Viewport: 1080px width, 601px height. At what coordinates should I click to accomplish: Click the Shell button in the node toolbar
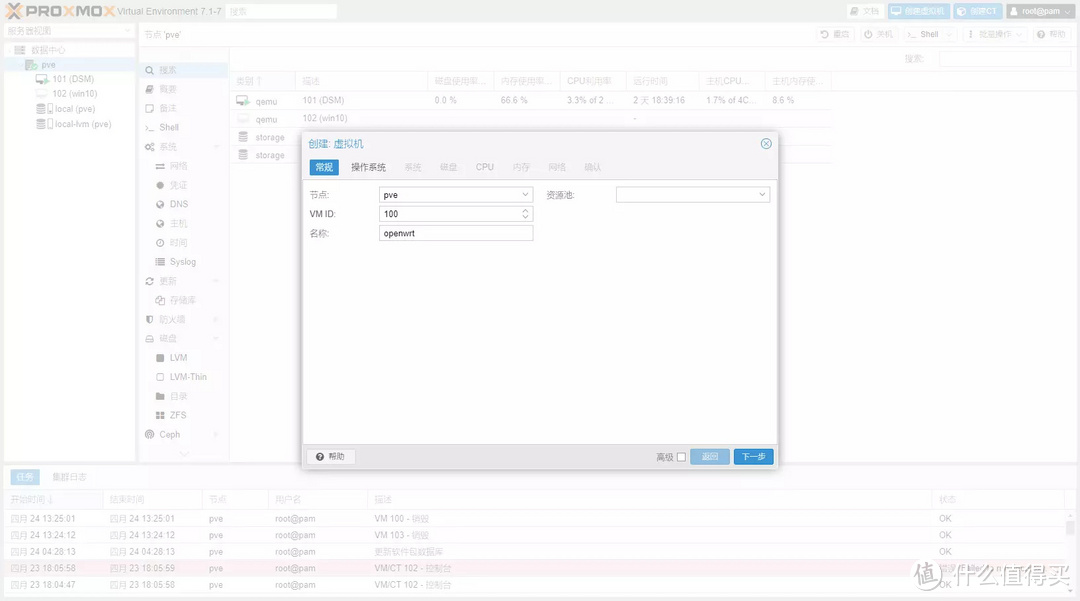(922, 34)
